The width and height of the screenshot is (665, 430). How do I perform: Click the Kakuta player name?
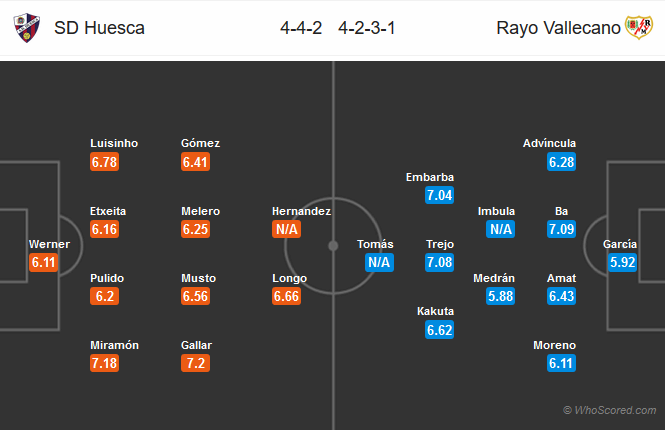tap(435, 311)
